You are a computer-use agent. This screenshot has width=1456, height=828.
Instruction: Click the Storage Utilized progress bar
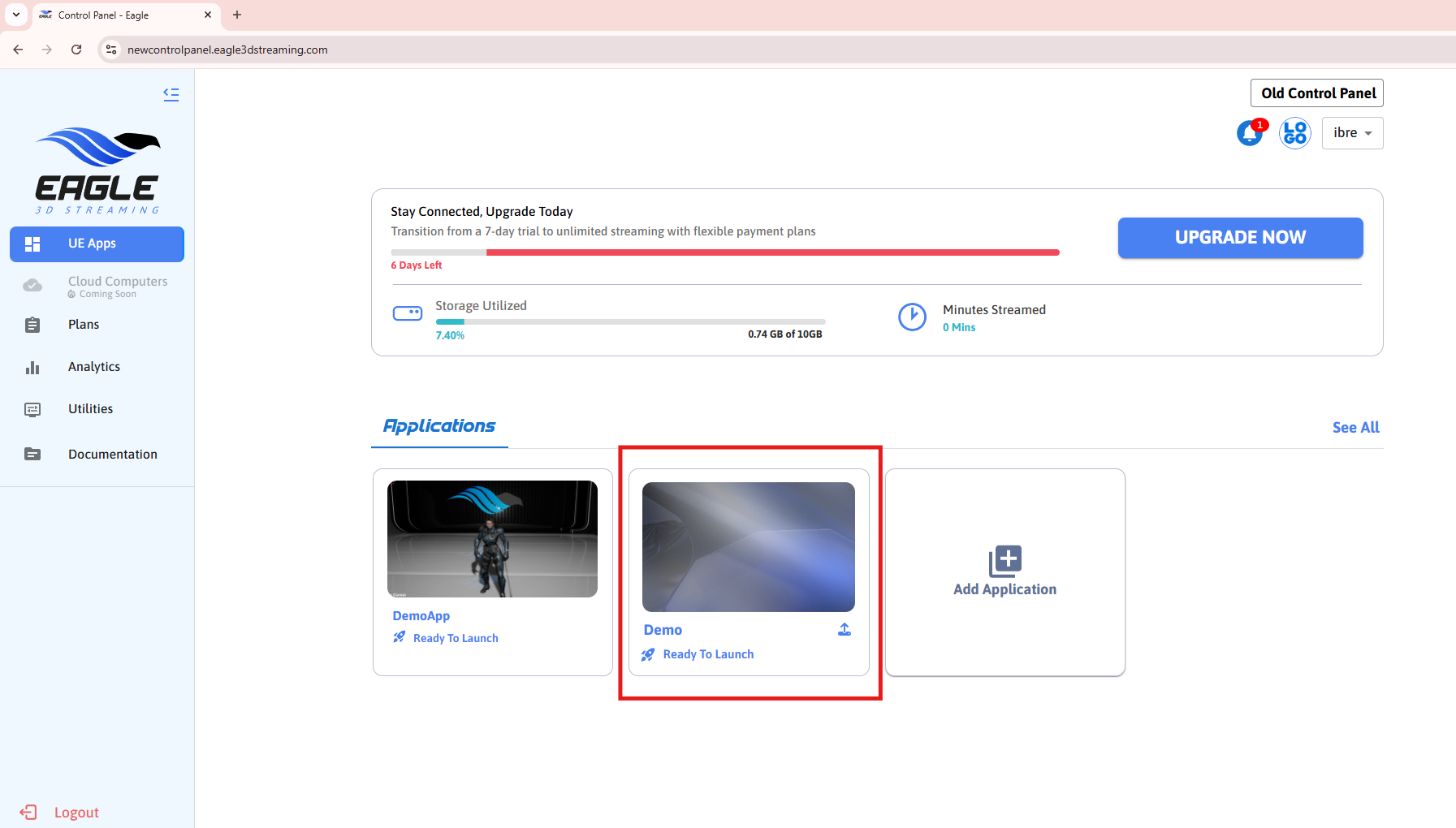click(x=630, y=322)
